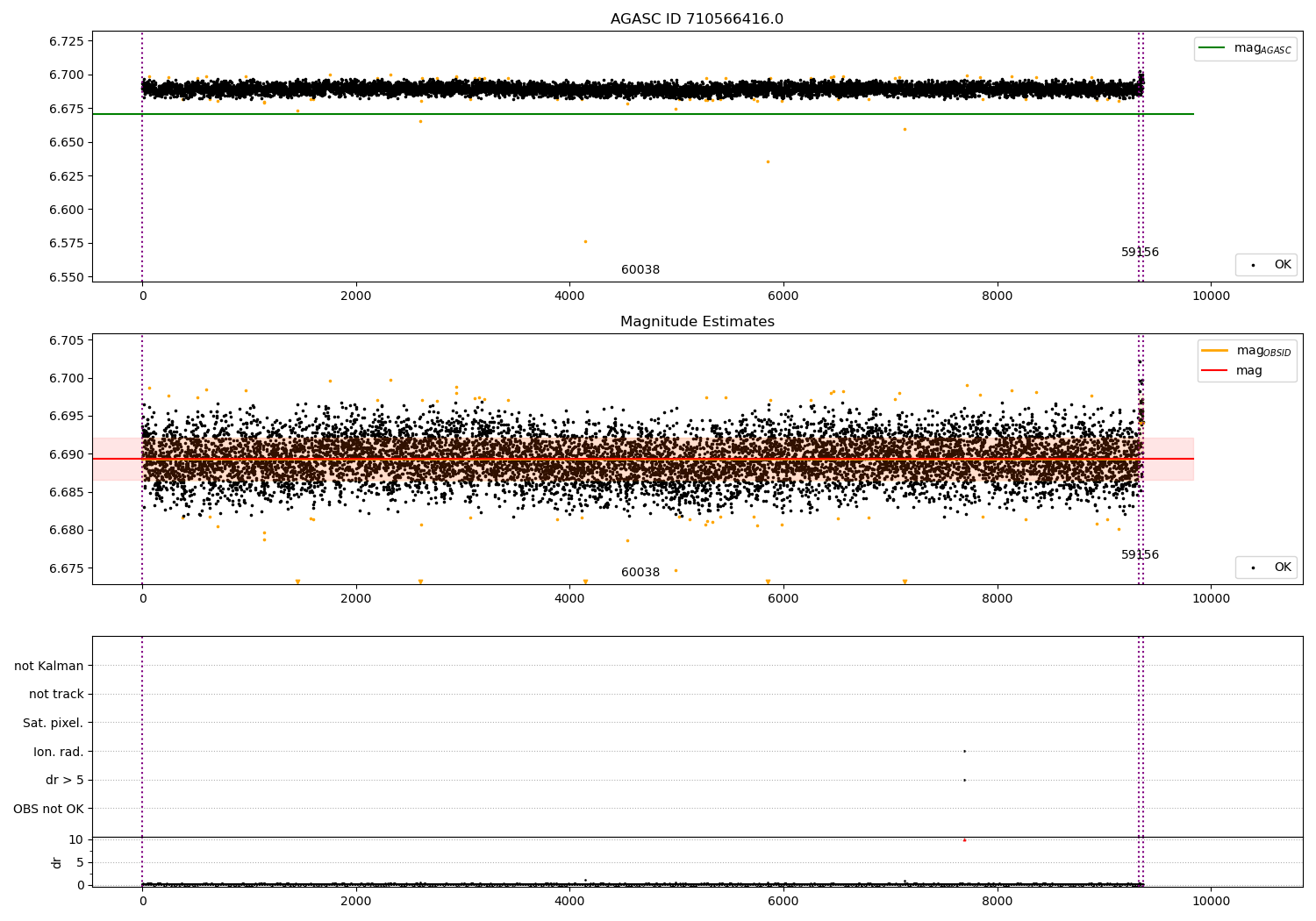
Task: Click the outlier point near 6.575 magnitude
Action: coord(585,241)
